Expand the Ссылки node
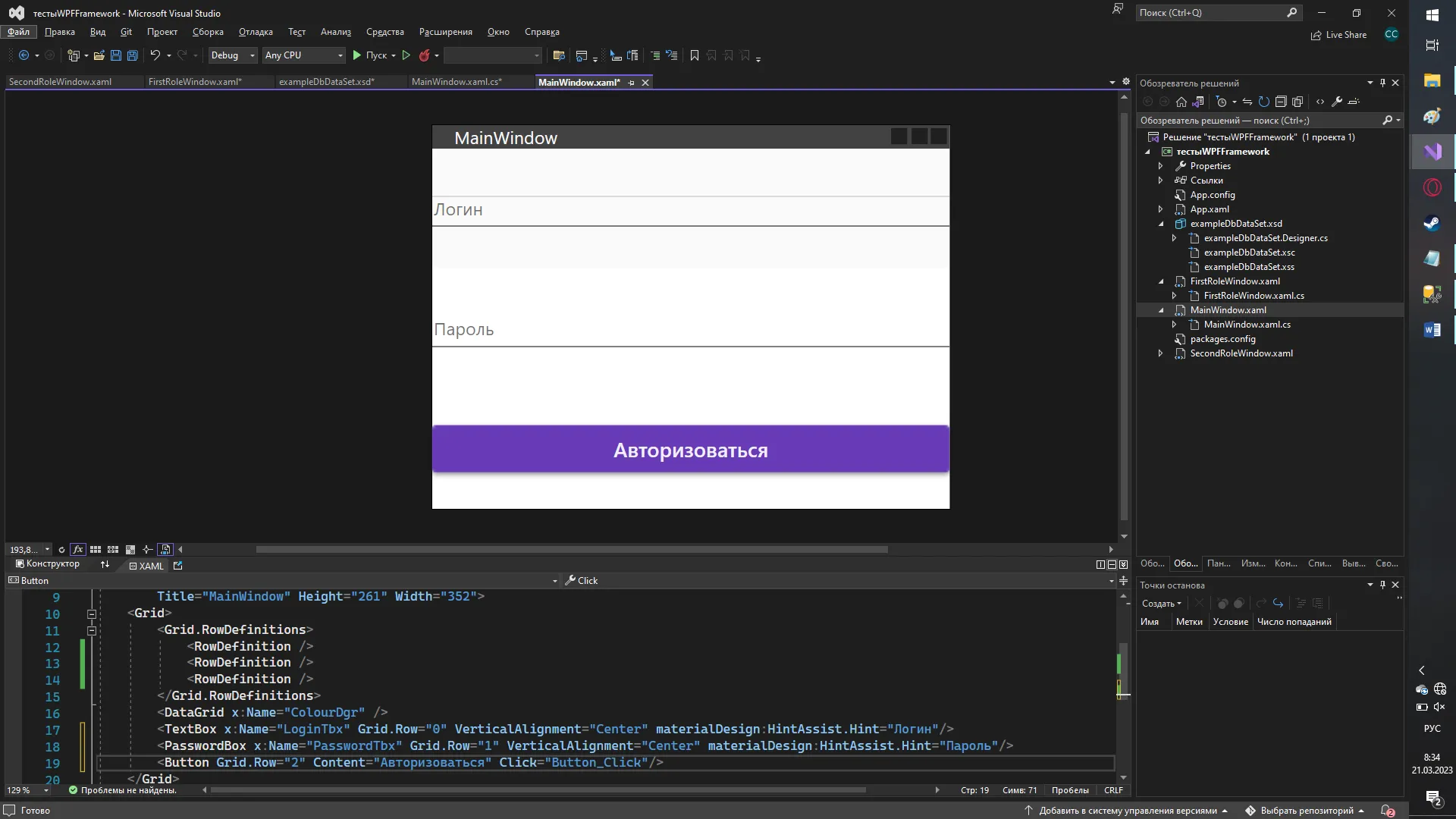The image size is (1456, 819). click(x=1160, y=180)
